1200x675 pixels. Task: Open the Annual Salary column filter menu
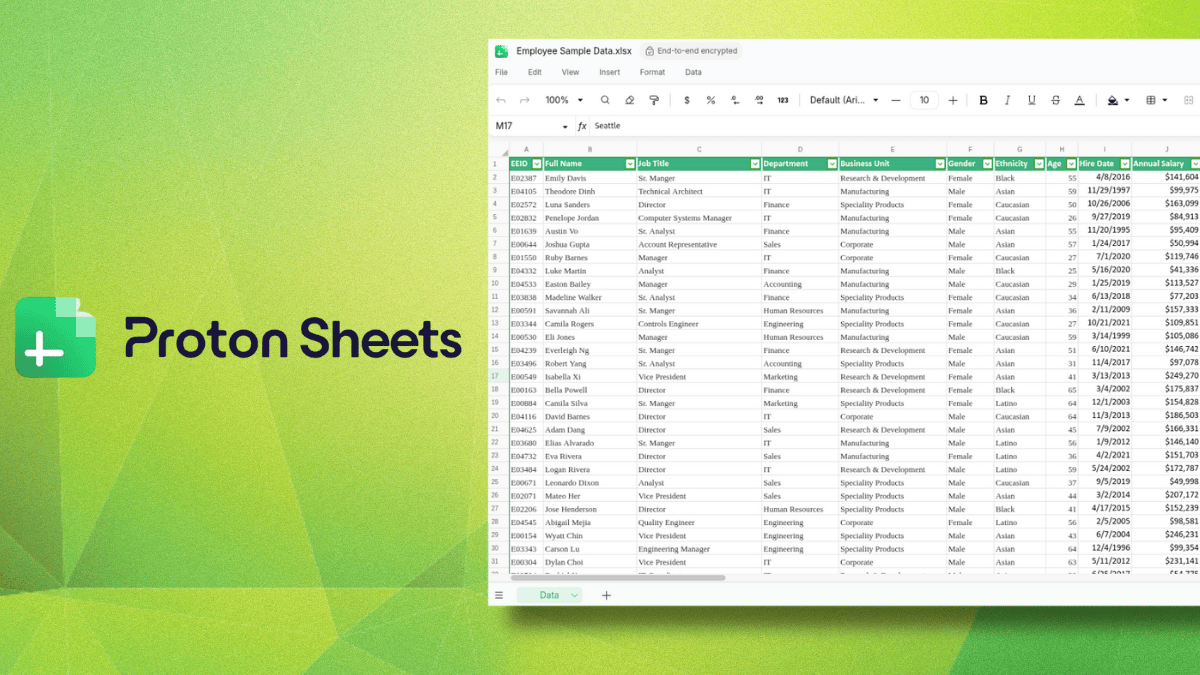point(1196,163)
